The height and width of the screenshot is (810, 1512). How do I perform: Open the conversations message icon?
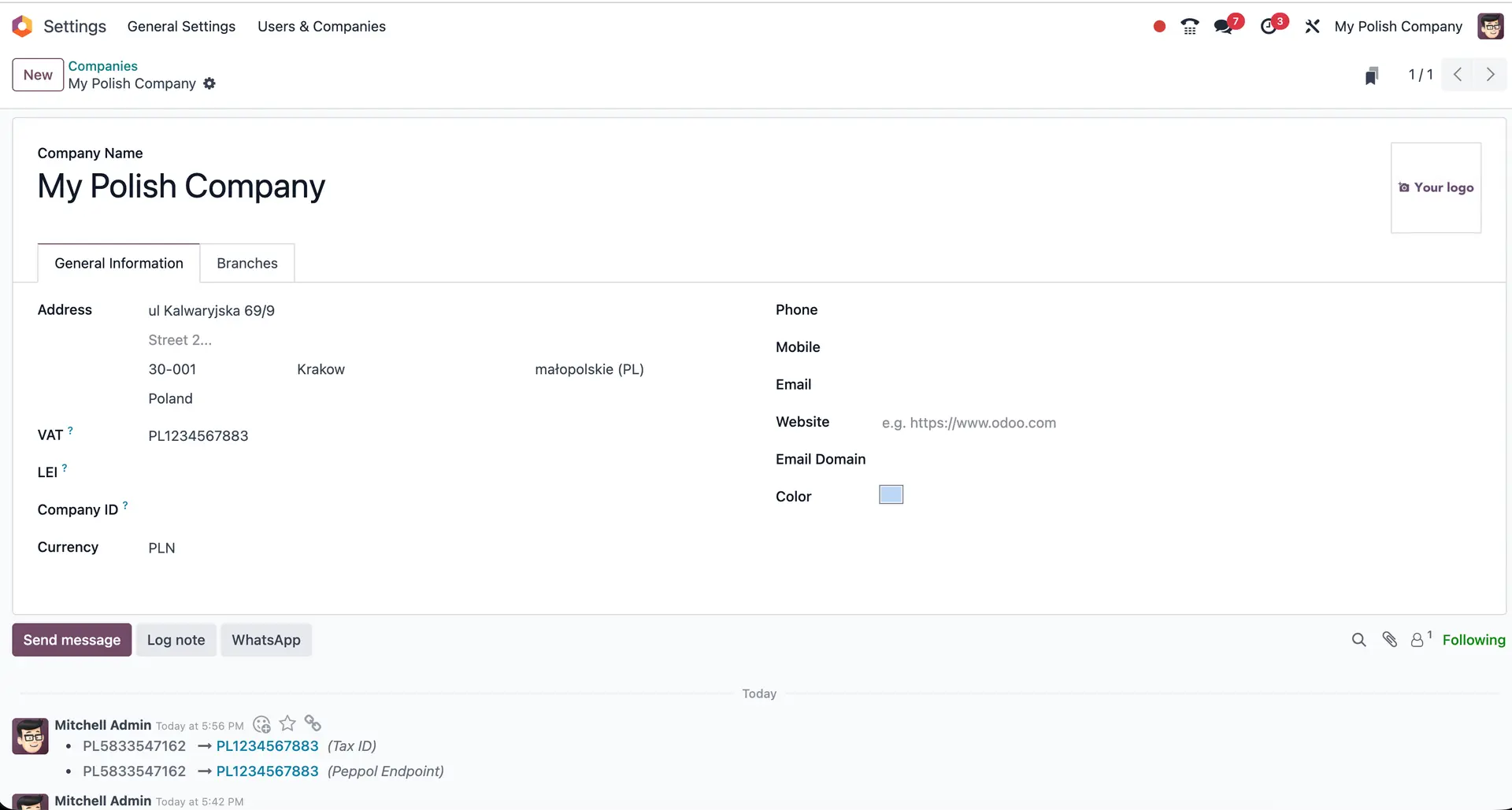(1224, 27)
